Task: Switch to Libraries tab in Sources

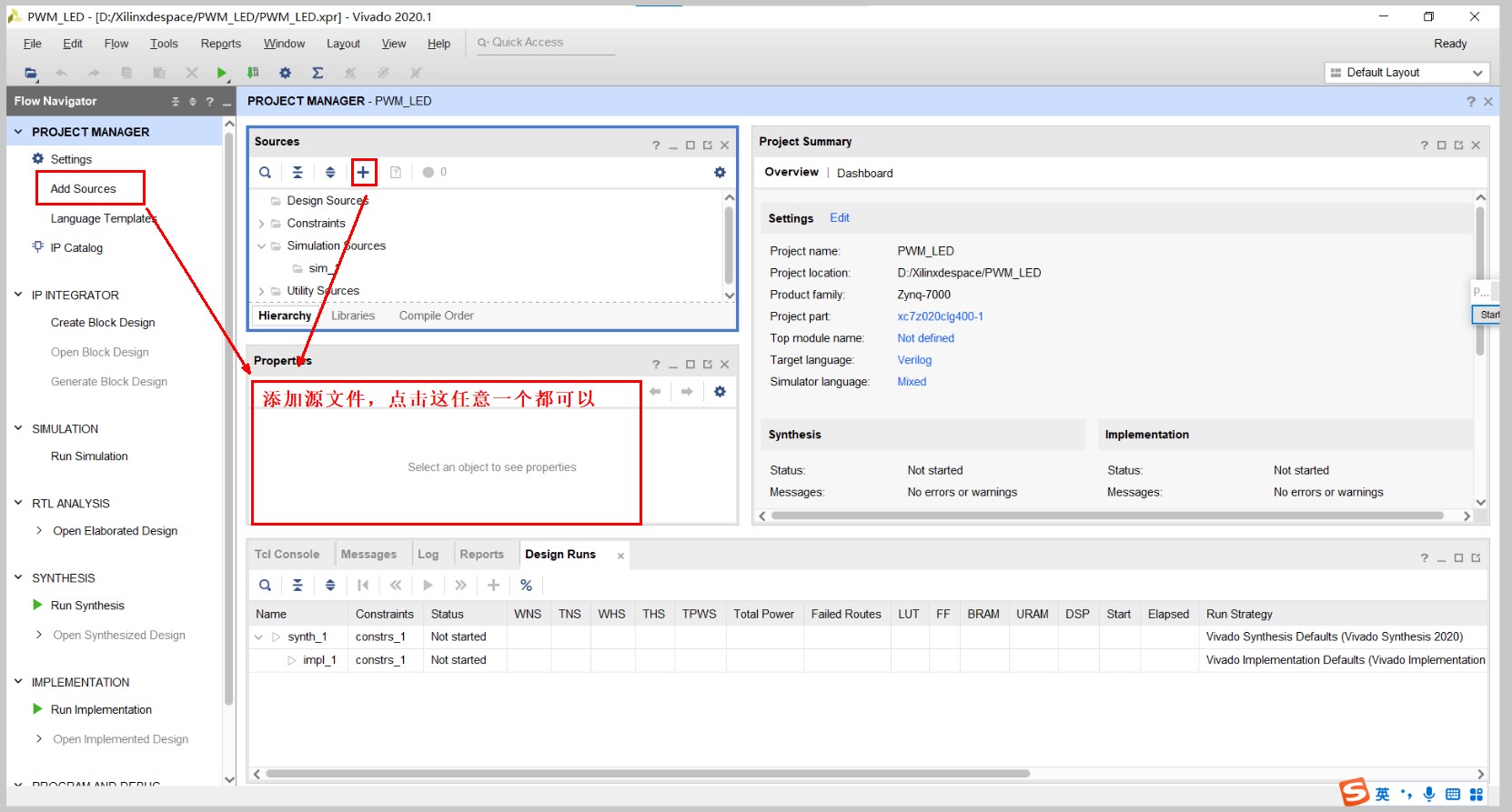Action: 353,316
